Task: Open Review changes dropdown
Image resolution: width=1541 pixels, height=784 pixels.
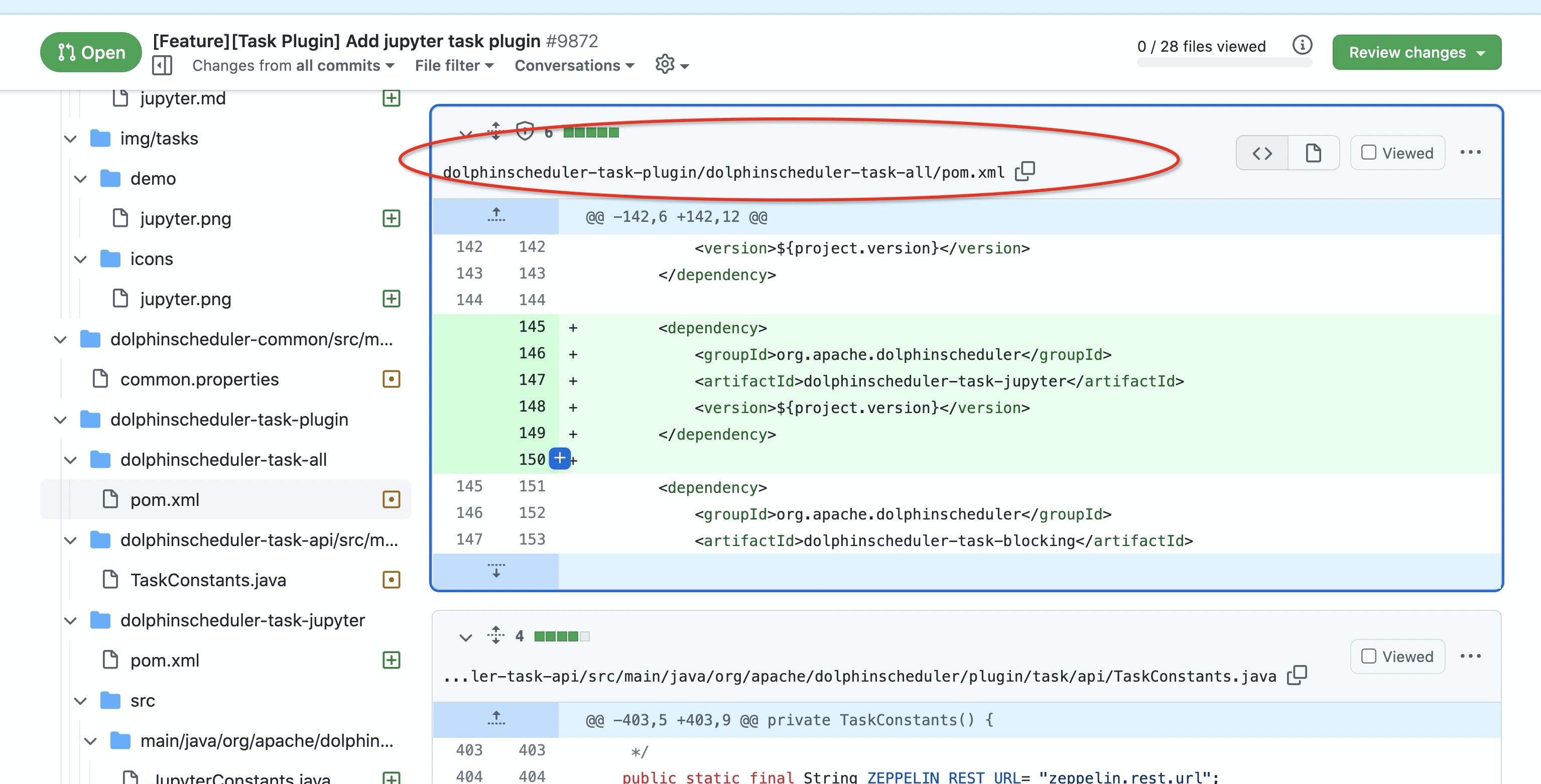Action: [1416, 53]
